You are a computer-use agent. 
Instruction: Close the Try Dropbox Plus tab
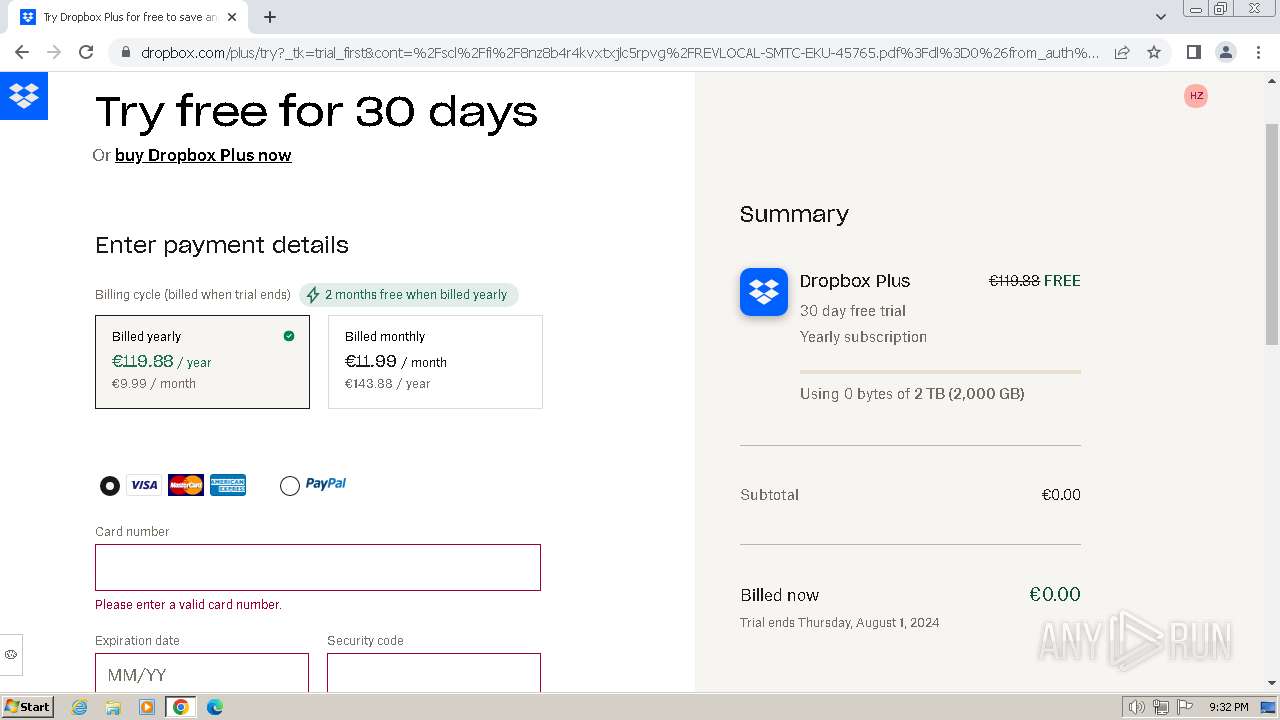232,17
